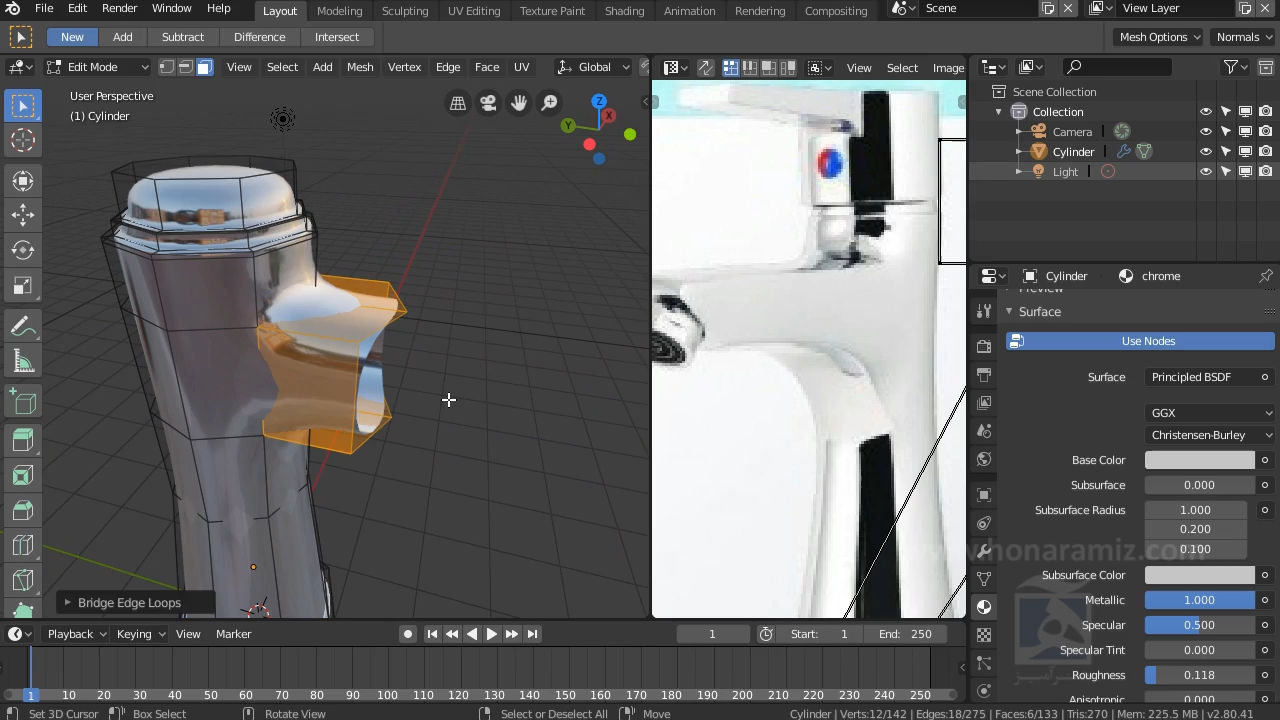
Task: Hide the Camera object in viewport
Action: pyautogui.click(x=1206, y=132)
